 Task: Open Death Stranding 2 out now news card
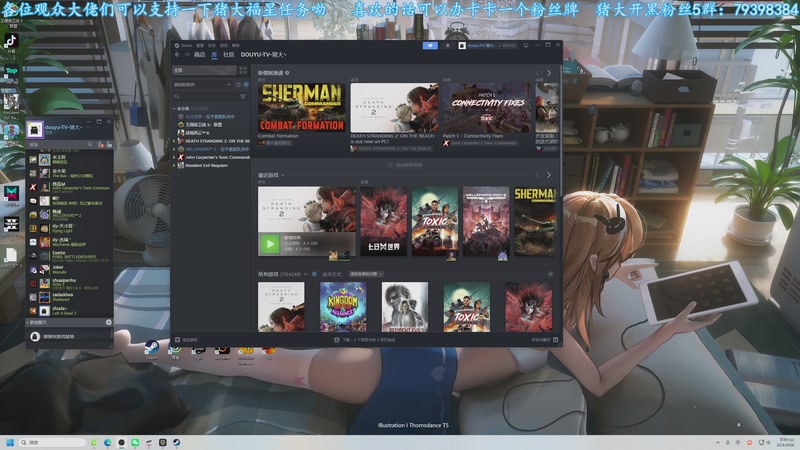(x=394, y=108)
